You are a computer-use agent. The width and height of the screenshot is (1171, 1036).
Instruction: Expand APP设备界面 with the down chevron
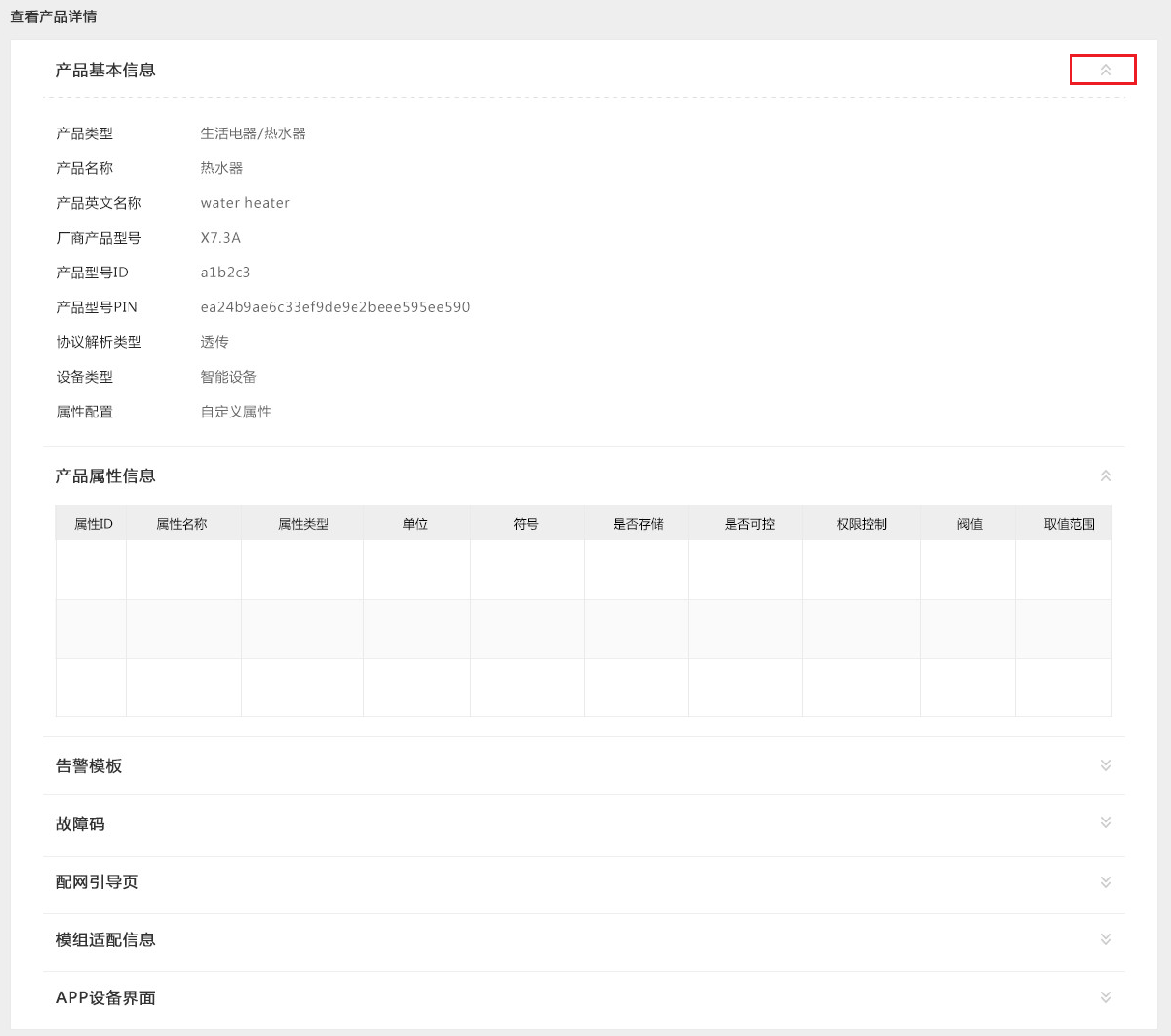(1105, 997)
